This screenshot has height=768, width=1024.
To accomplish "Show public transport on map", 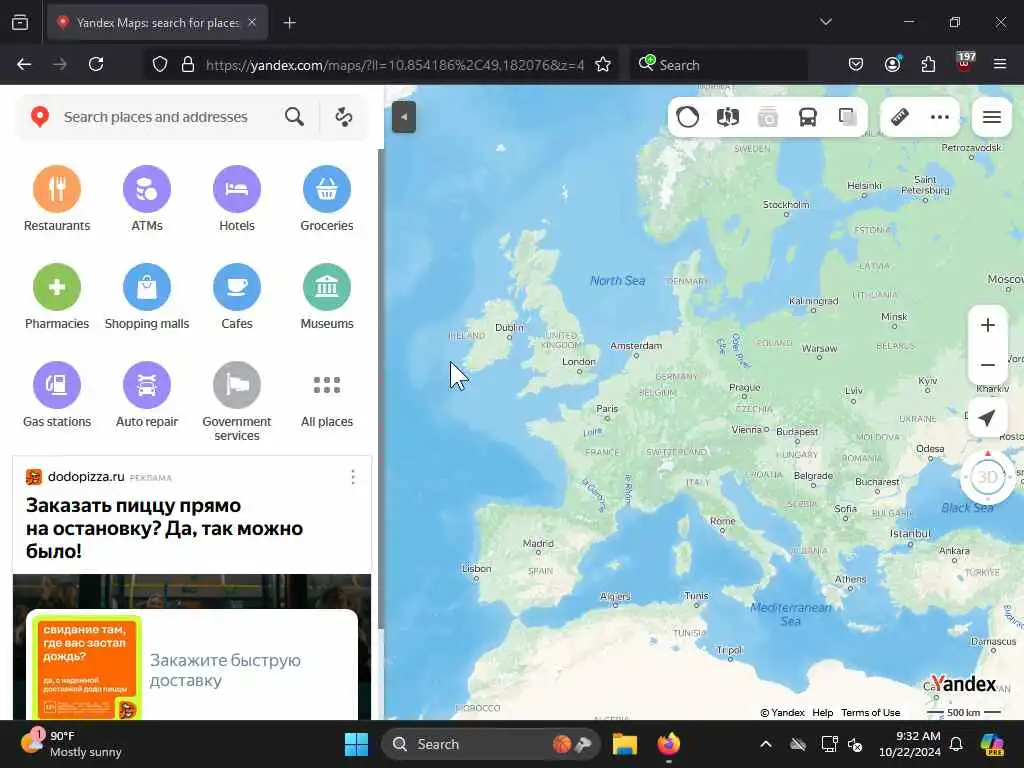I will click(x=808, y=118).
